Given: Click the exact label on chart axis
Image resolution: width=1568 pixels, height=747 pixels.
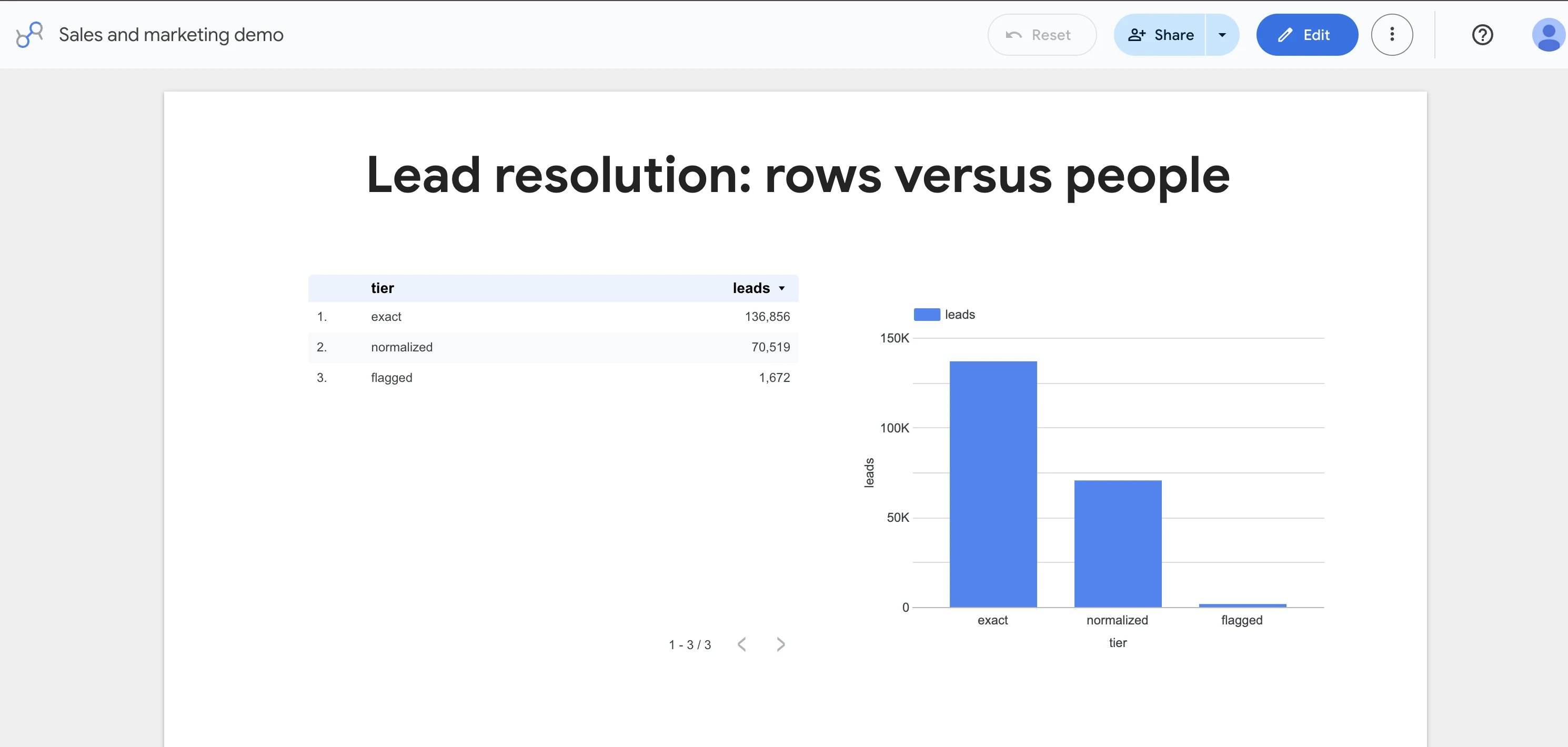Looking at the screenshot, I should (992, 620).
